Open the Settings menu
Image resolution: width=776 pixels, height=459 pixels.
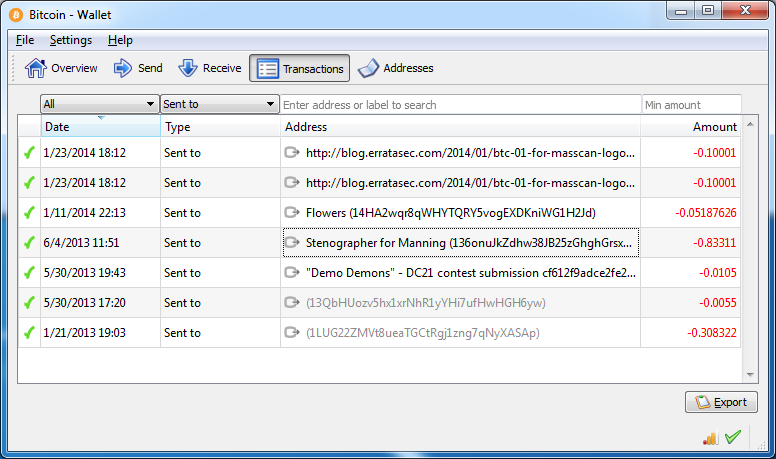[71, 40]
